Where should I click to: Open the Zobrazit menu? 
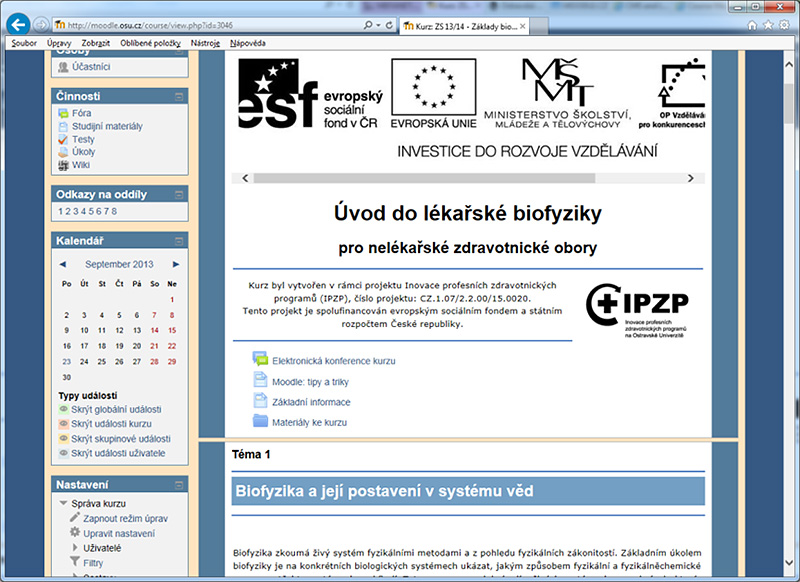96,43
